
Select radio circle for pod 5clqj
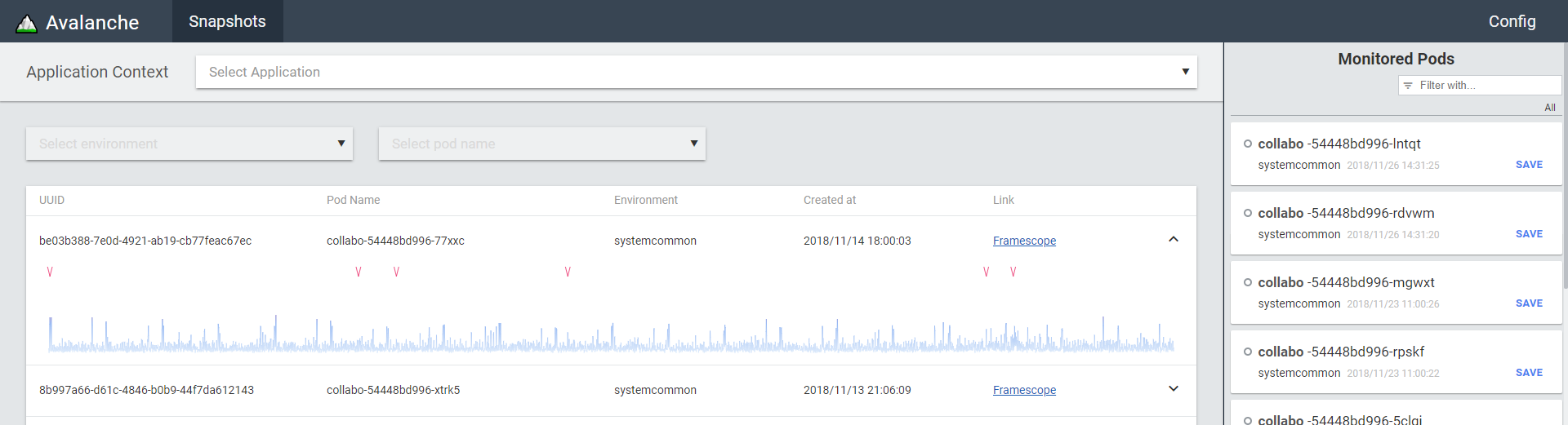pos(1247,420)
